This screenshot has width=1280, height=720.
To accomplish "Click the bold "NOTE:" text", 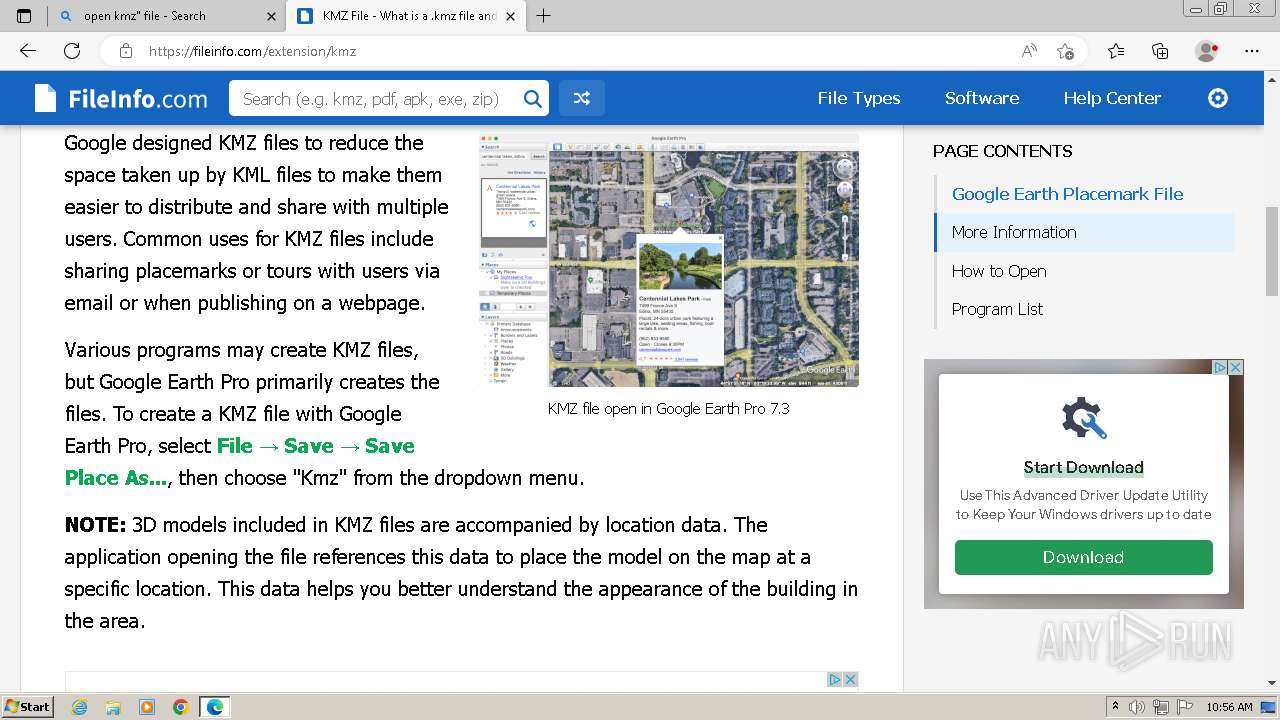I will [x=95, y=525].
